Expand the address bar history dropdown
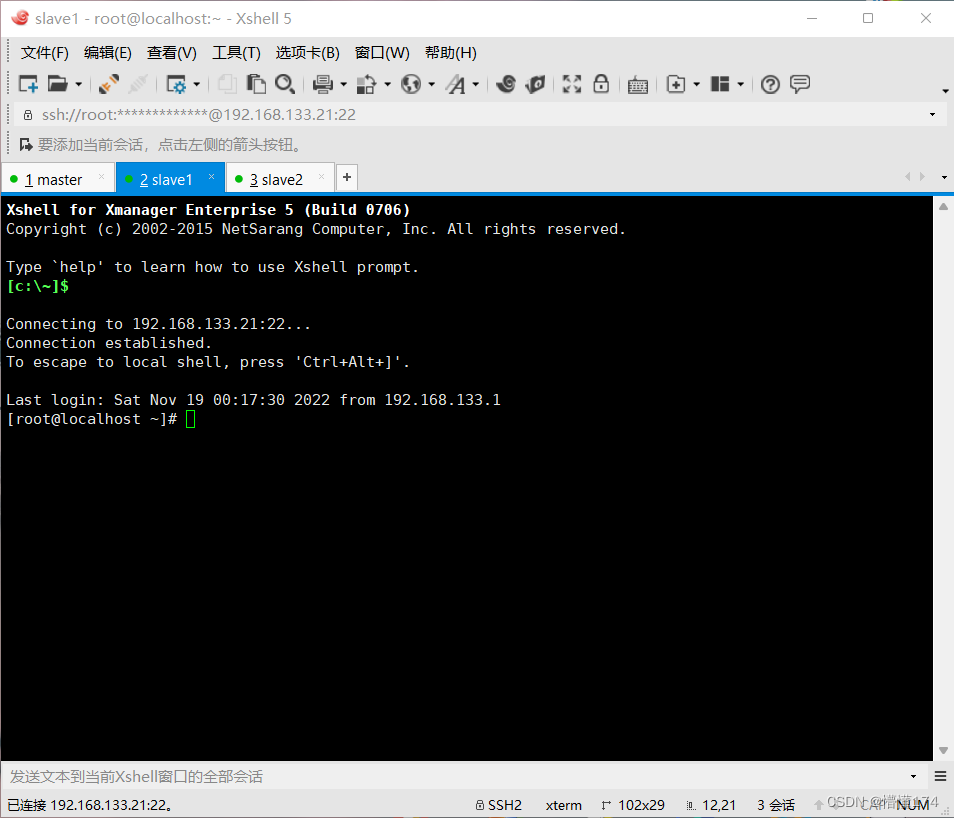 pyautogui.click(x=932, y=114)
